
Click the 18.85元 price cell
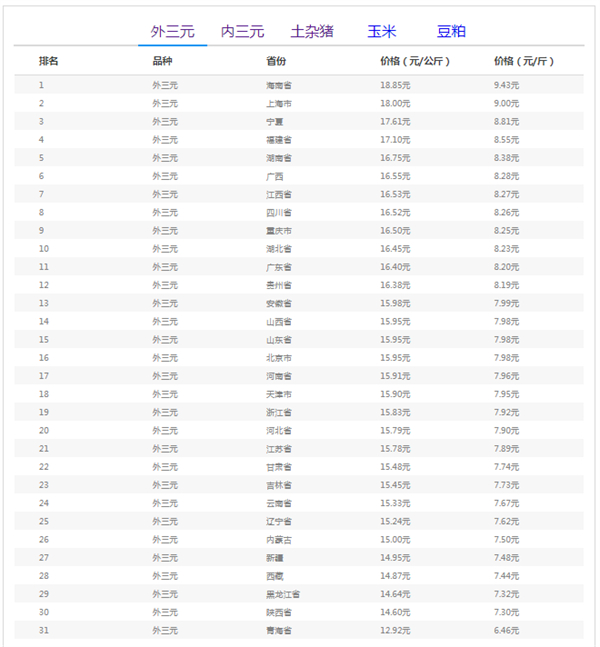point(395,85)
